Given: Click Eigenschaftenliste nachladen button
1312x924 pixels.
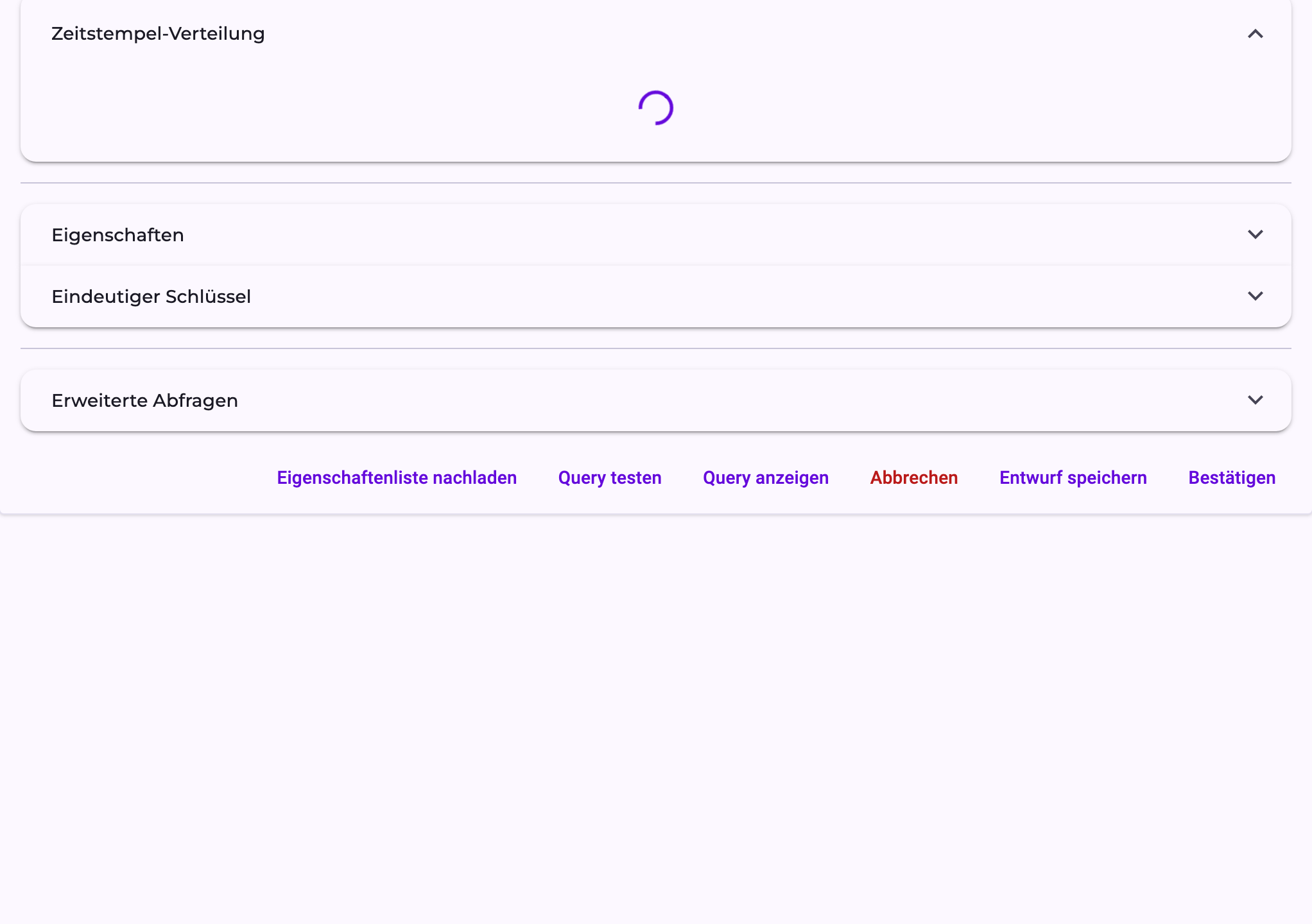Looking at the screenshot, I should pos(397,478).
